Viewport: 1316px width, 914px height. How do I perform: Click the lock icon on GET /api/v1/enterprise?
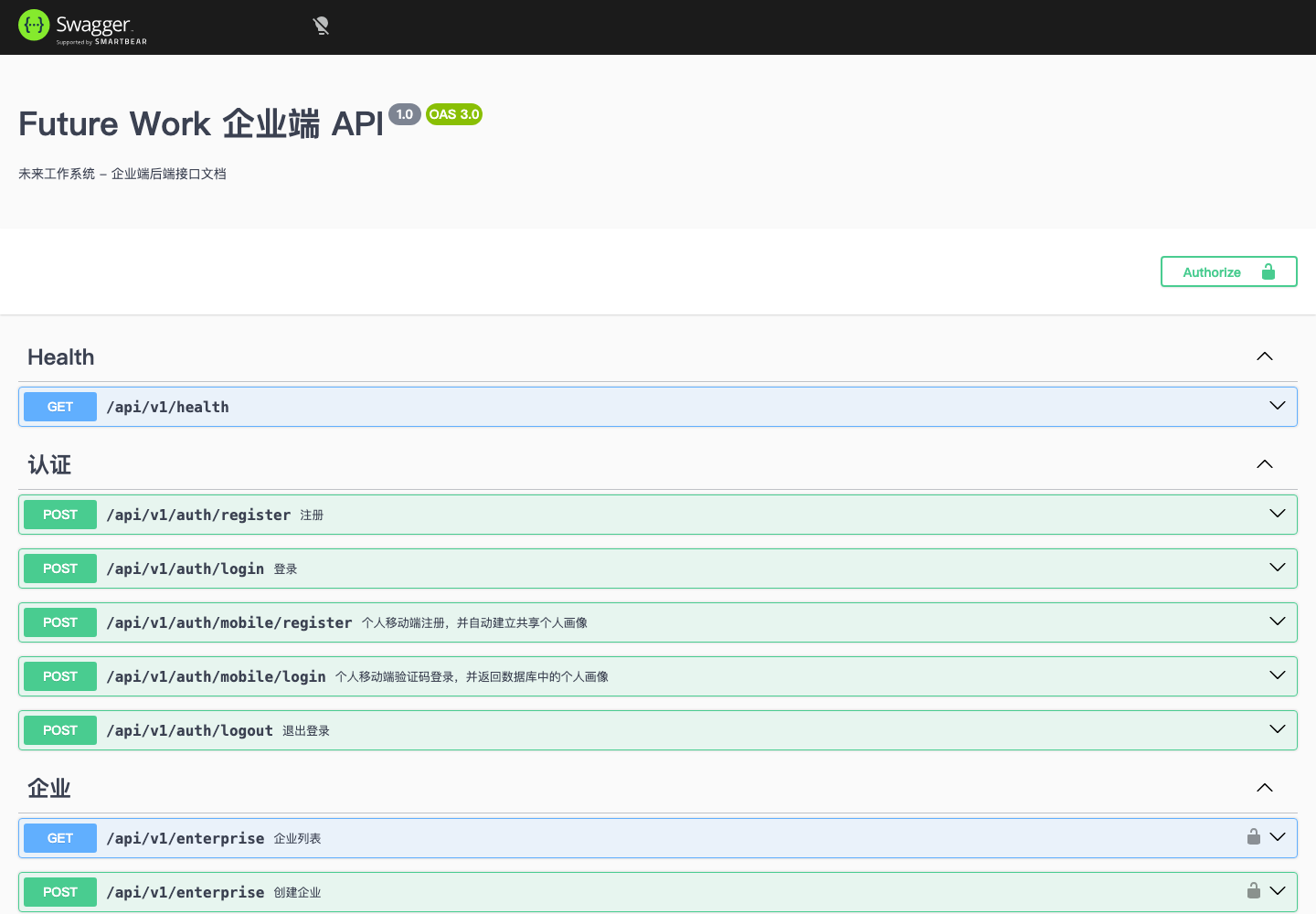pos(1254,836)
